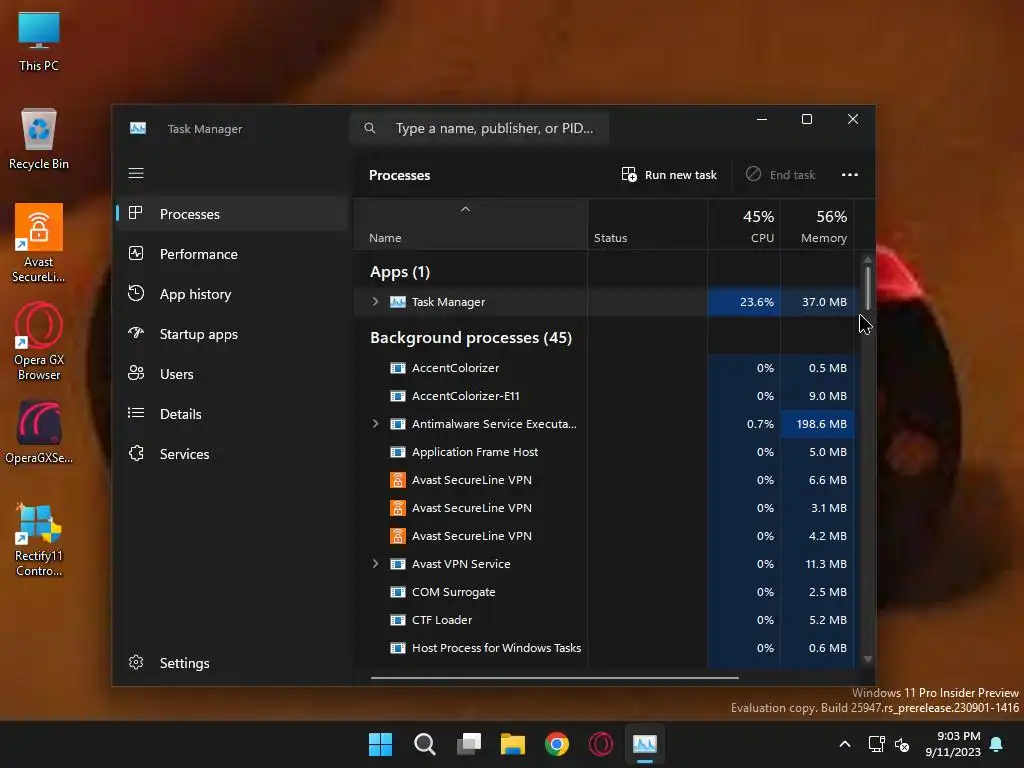Screen dimensions: 1024x768
Task: Open the notification bell in the taskbar
Action: click(997, 744)
